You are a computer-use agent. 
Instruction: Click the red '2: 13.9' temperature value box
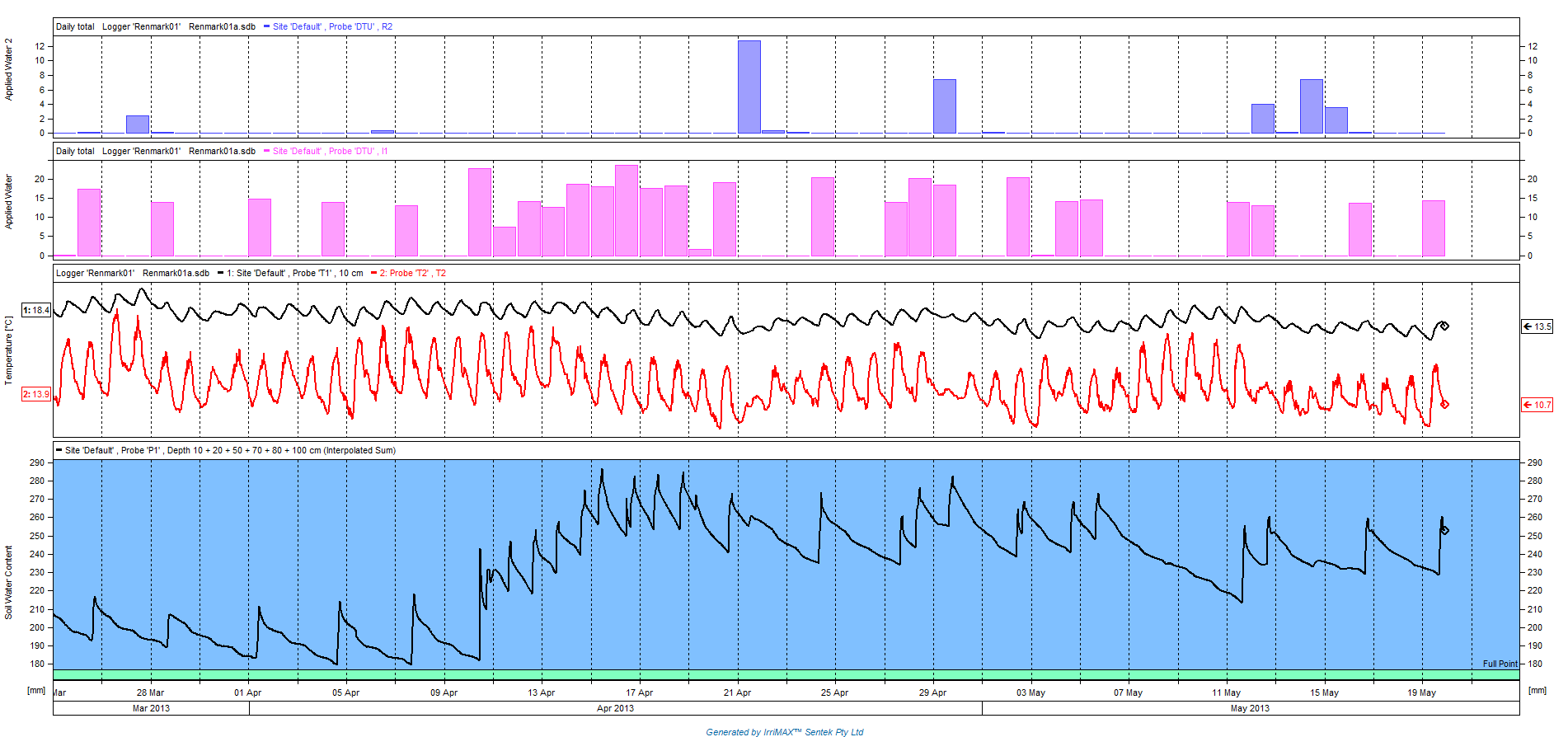(36, 394)
